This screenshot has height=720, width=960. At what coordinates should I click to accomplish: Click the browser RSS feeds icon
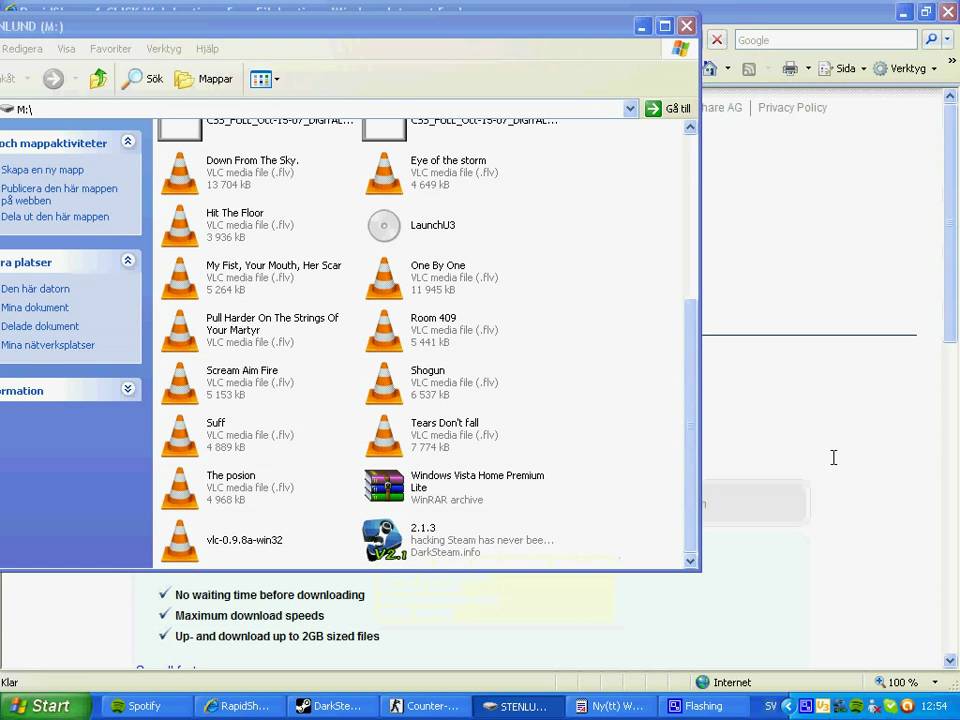[x=749, y=69]
